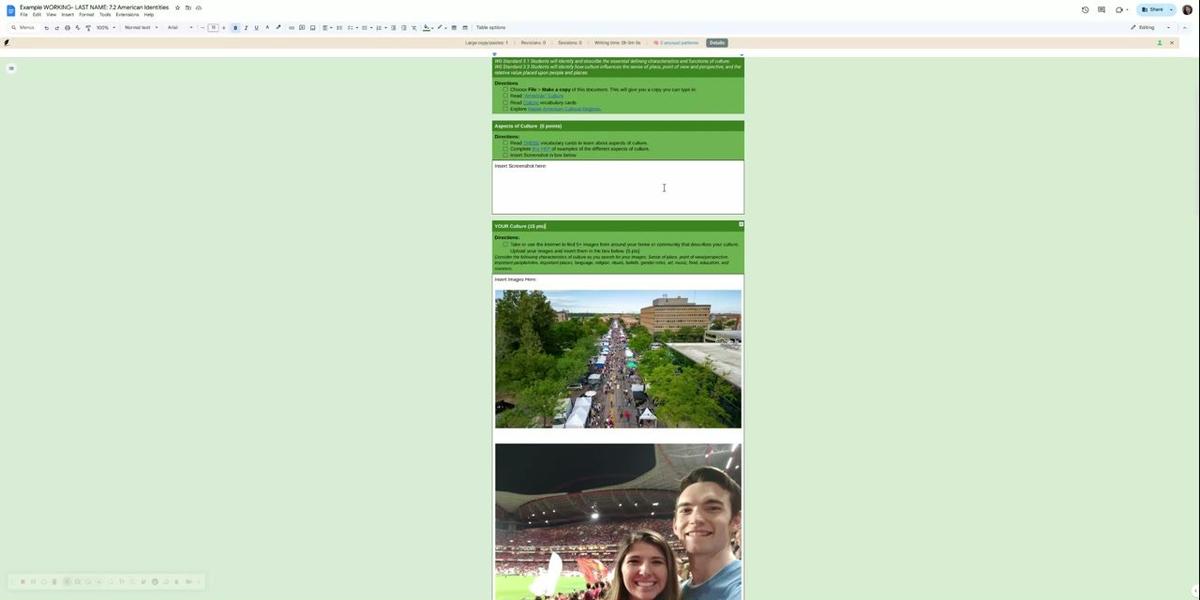Check the 'Explore Native American Cultural Regions' checkbox

pos(506,108)
